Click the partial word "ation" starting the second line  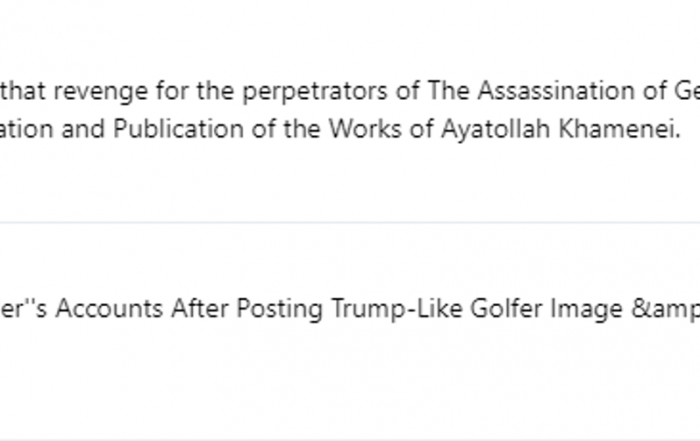pos(26,129)
